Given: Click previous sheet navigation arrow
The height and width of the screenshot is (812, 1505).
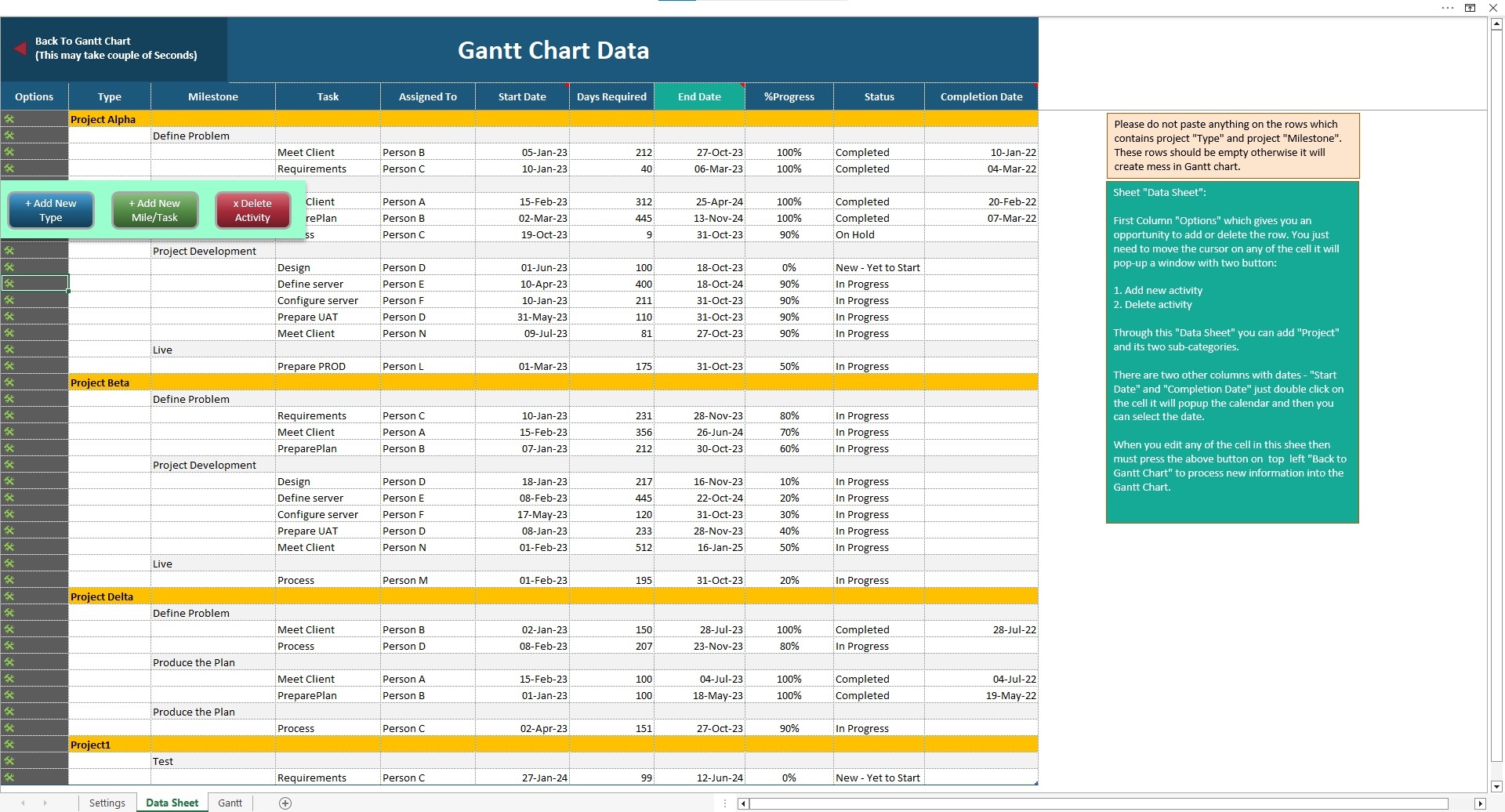Looking at the screenshot, I should (24, 803).
